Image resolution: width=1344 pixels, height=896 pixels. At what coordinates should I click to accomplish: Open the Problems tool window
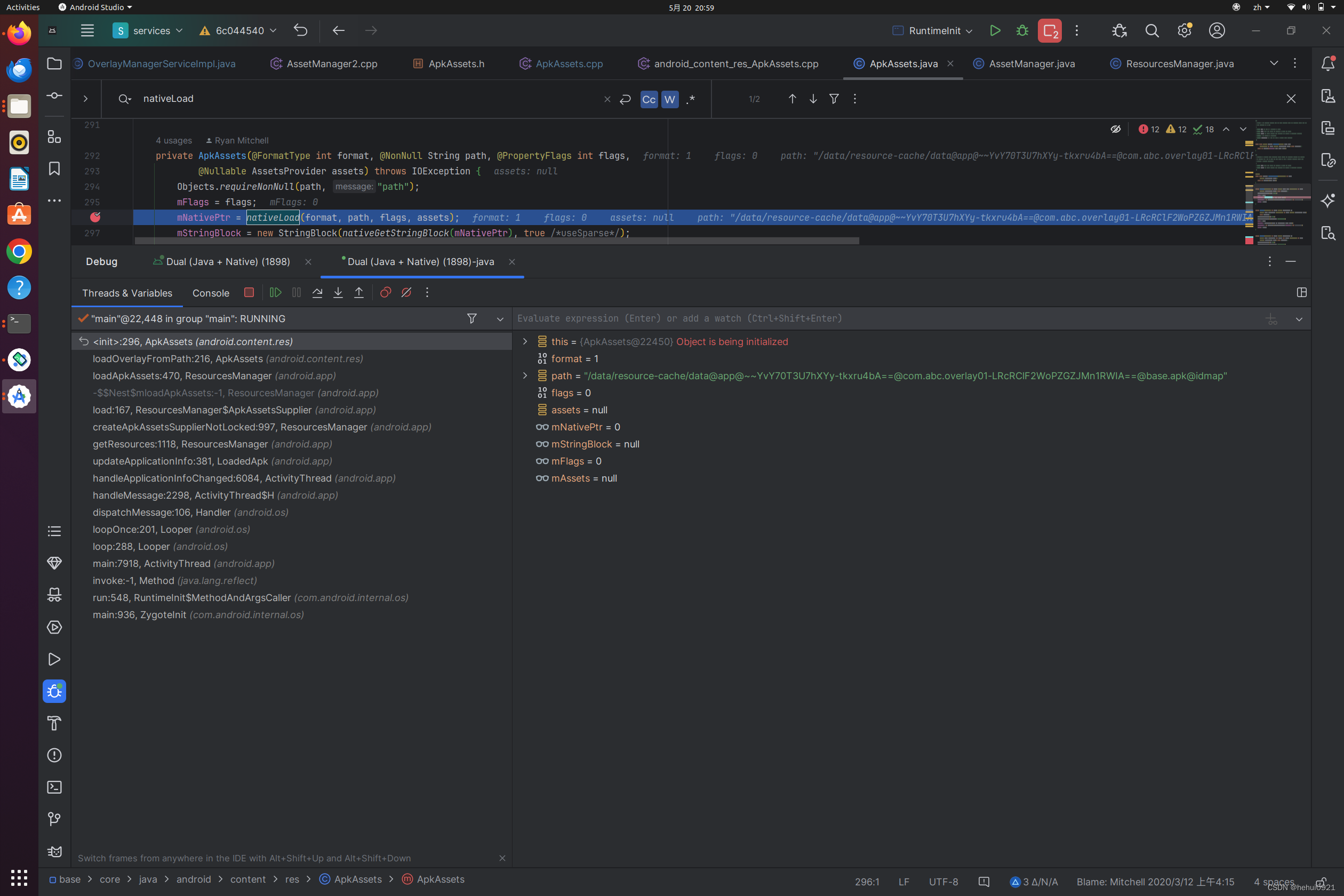(54, 755)
